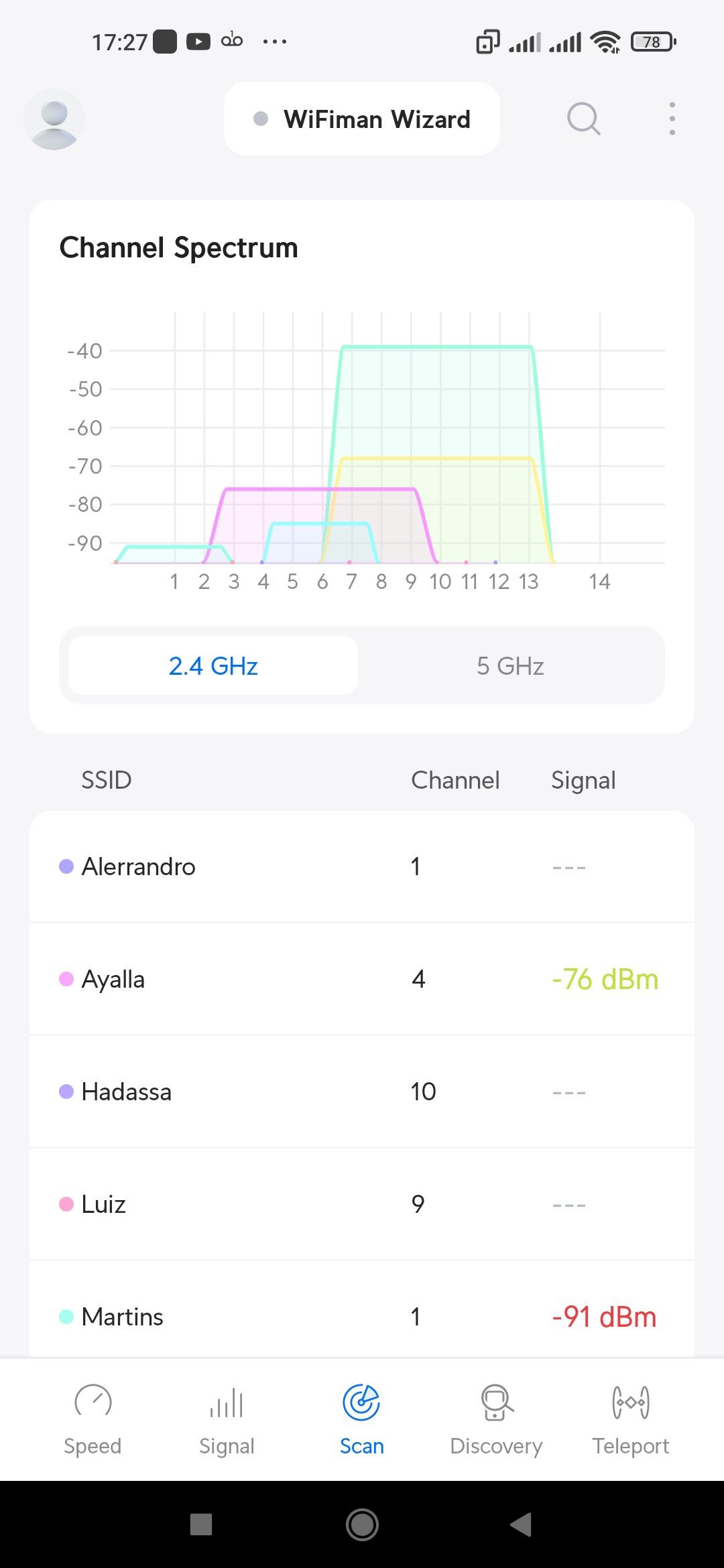Switch spectrum to 2.4 GHz band
This screenshot has height=1568, width=724.
pos(213,666)
